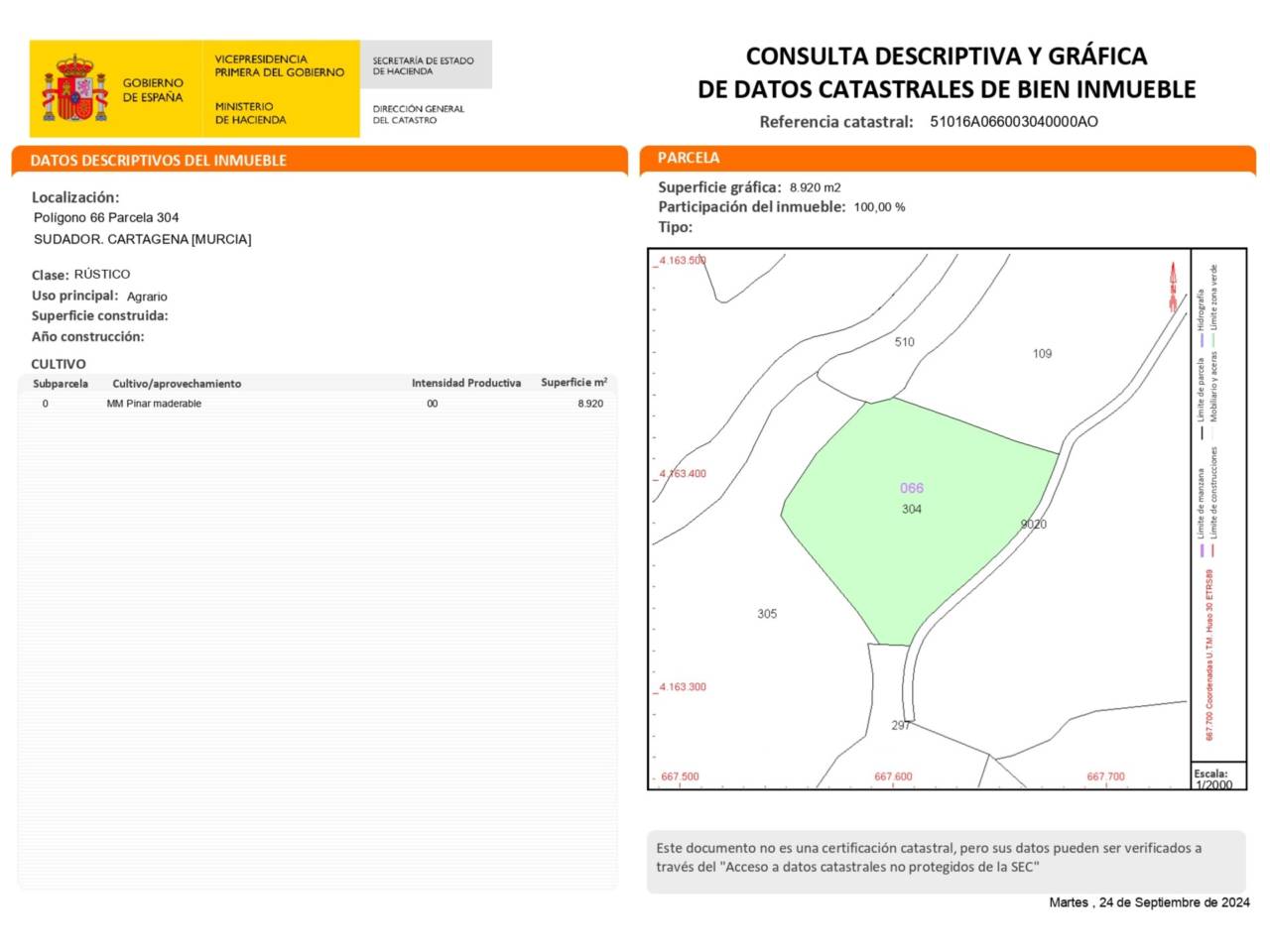
Task: Click the Spanish coat of arms emblem
Action: tap(74, 88)
